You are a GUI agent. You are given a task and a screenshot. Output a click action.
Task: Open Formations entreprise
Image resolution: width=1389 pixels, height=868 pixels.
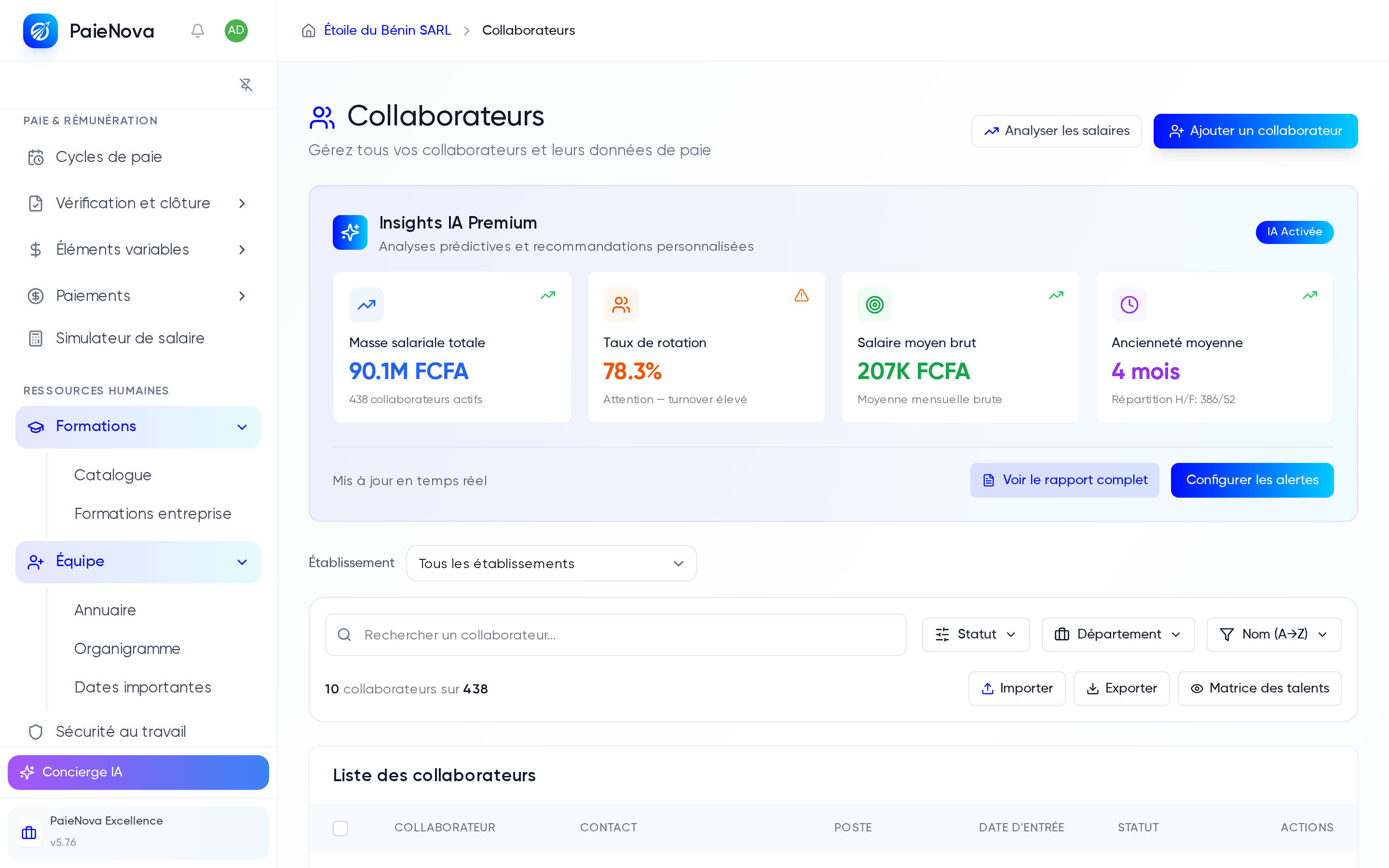pos(153,514)
